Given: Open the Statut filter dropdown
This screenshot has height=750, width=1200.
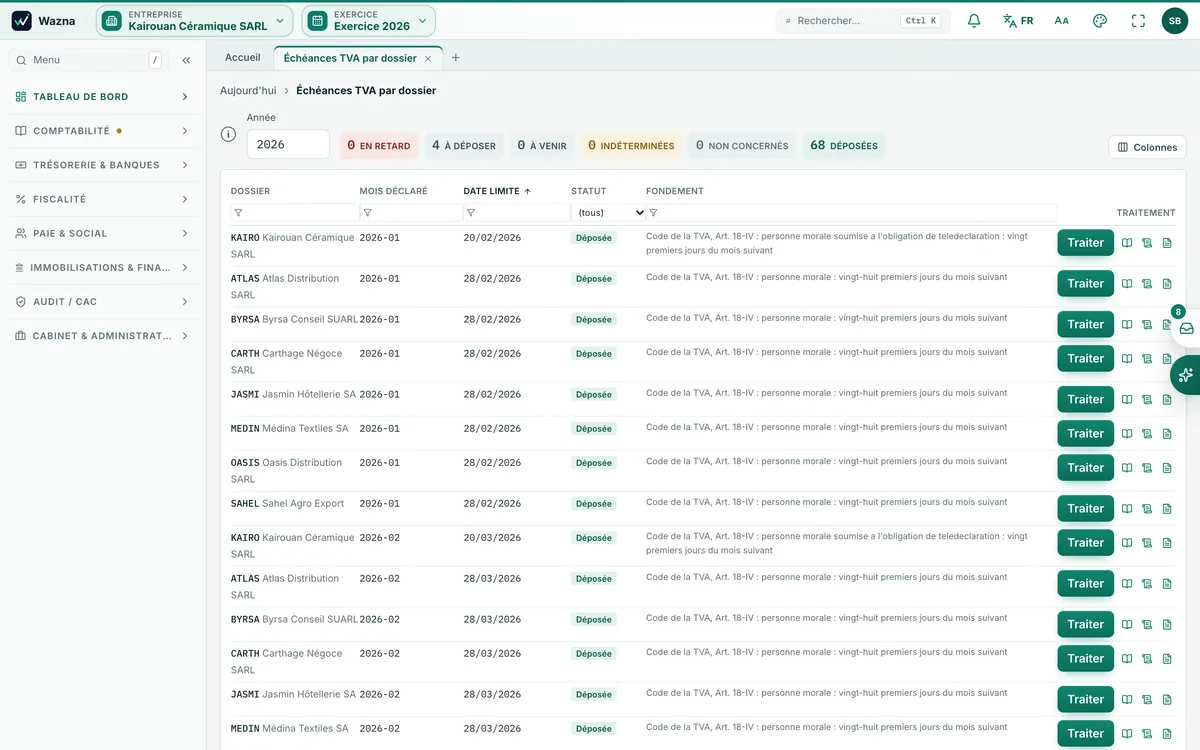Looking at the screenshot, I should pos(608,213).
